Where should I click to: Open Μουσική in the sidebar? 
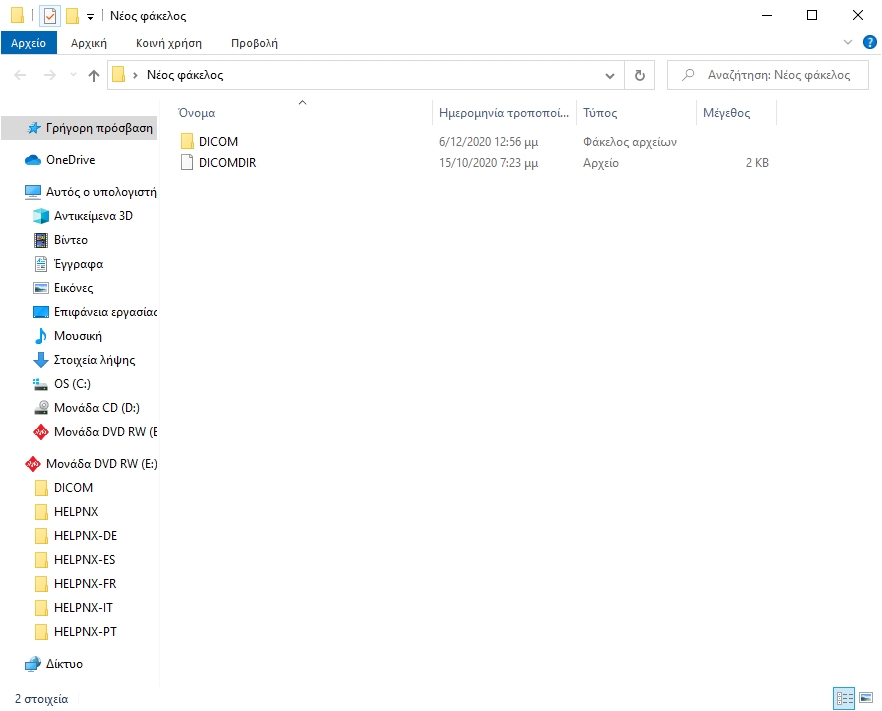coord(79,336)
